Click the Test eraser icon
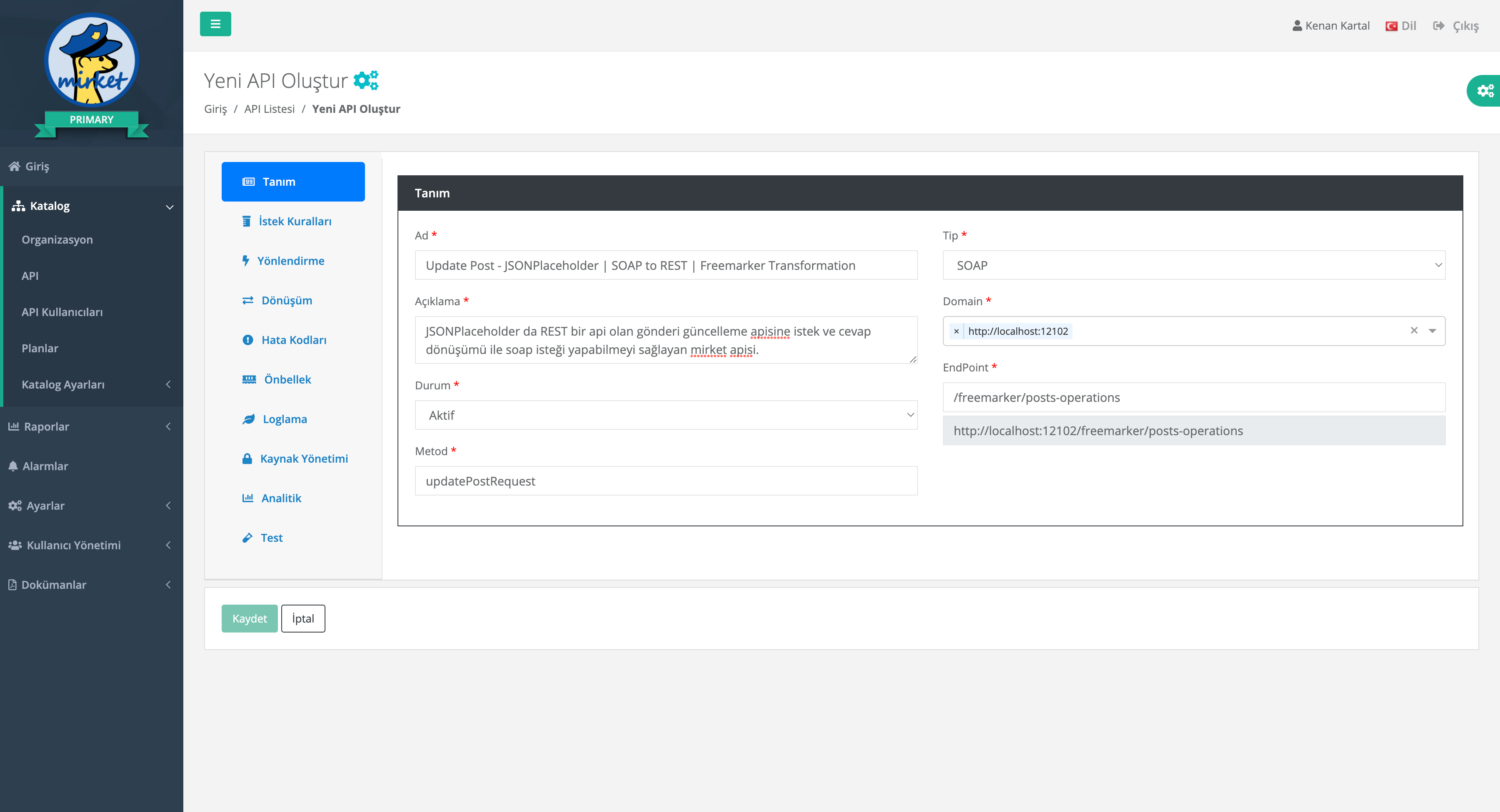 click(247, 538)
